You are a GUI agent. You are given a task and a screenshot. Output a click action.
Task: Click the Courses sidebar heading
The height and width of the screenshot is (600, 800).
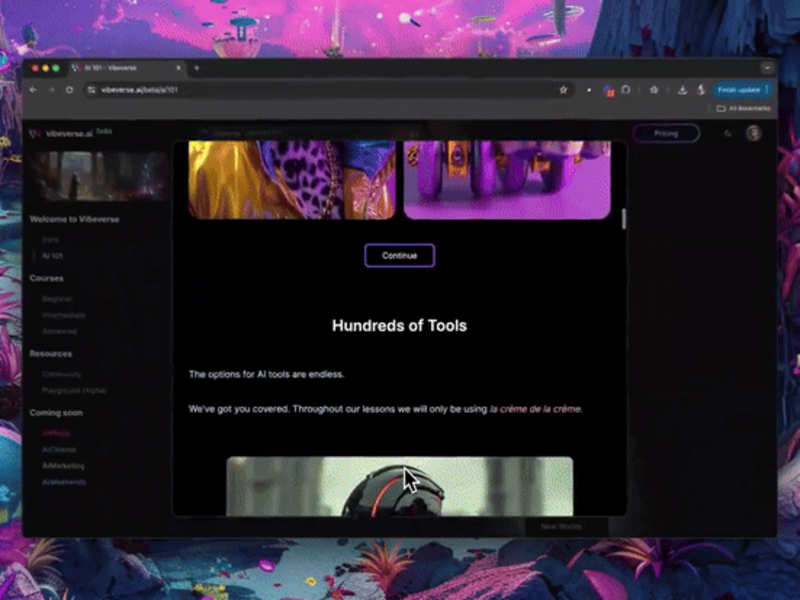[x=46, y=279]
